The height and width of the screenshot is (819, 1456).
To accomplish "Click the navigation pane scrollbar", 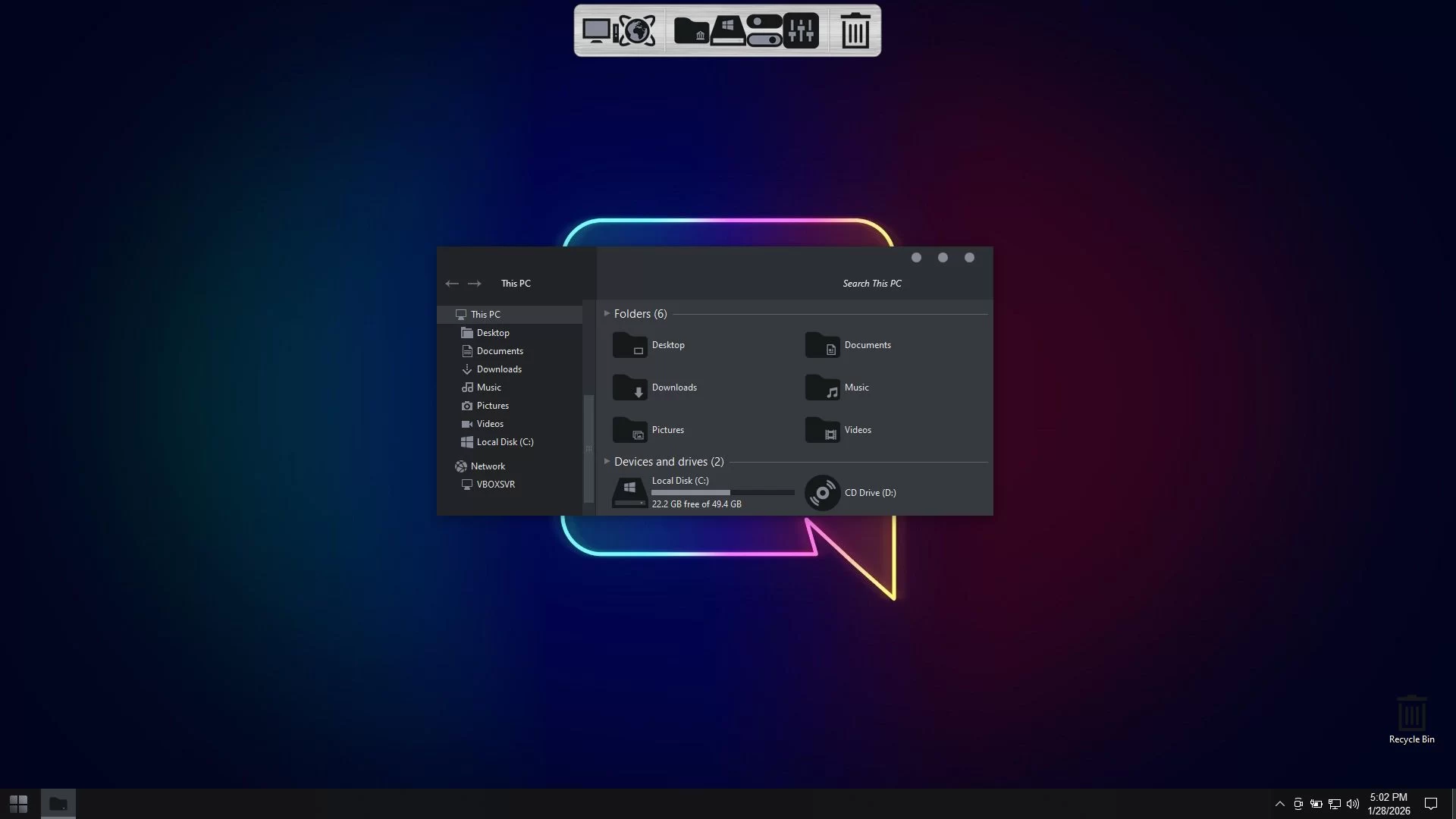I will click(x=588, y=447).
